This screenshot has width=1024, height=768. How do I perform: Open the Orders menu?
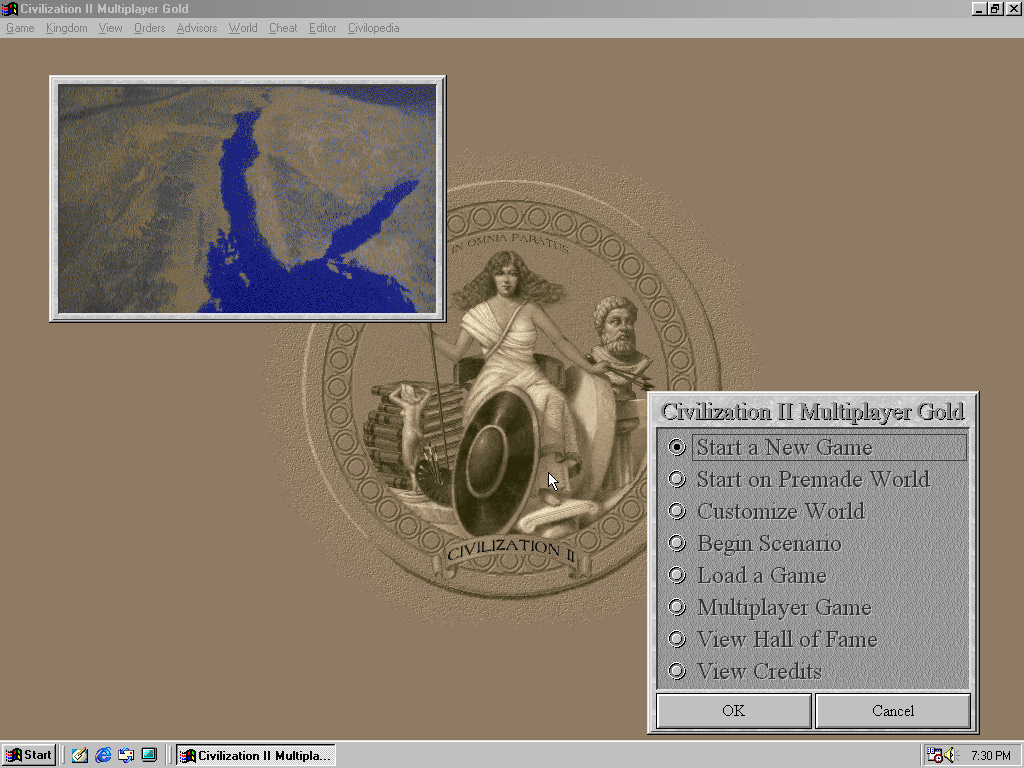150,28
